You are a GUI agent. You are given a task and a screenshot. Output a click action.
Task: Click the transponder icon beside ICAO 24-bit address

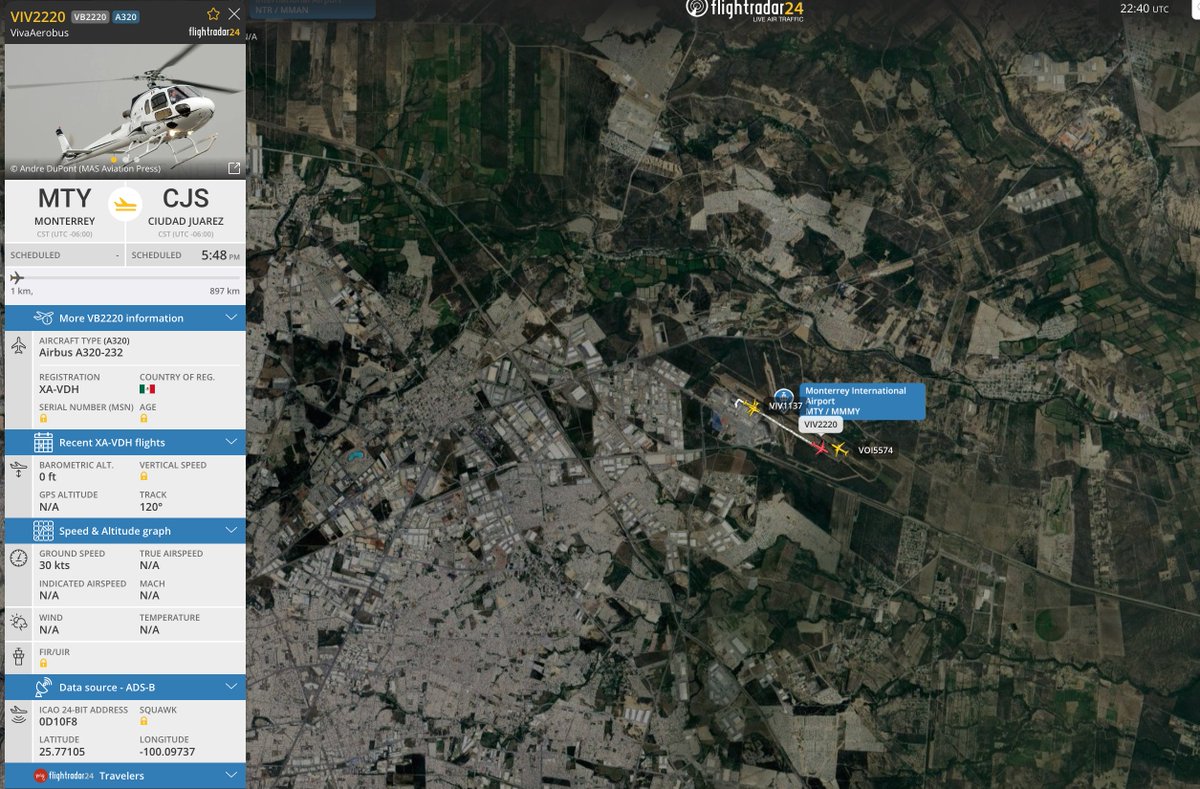click(19, 714)
